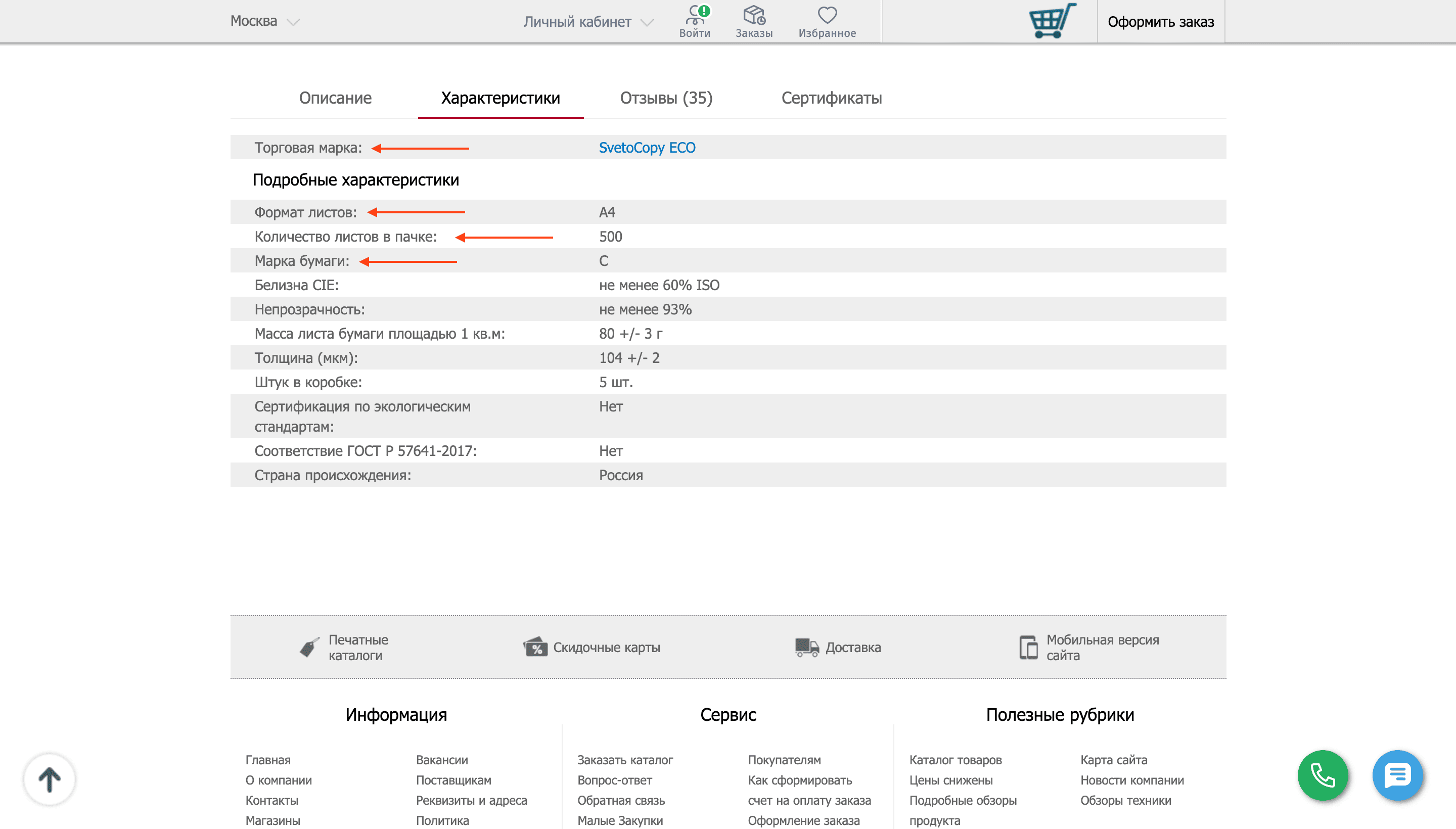The image size is (1456, 829).
Task: Open the Отзывы (35) tab
Action: click(666, 98)
